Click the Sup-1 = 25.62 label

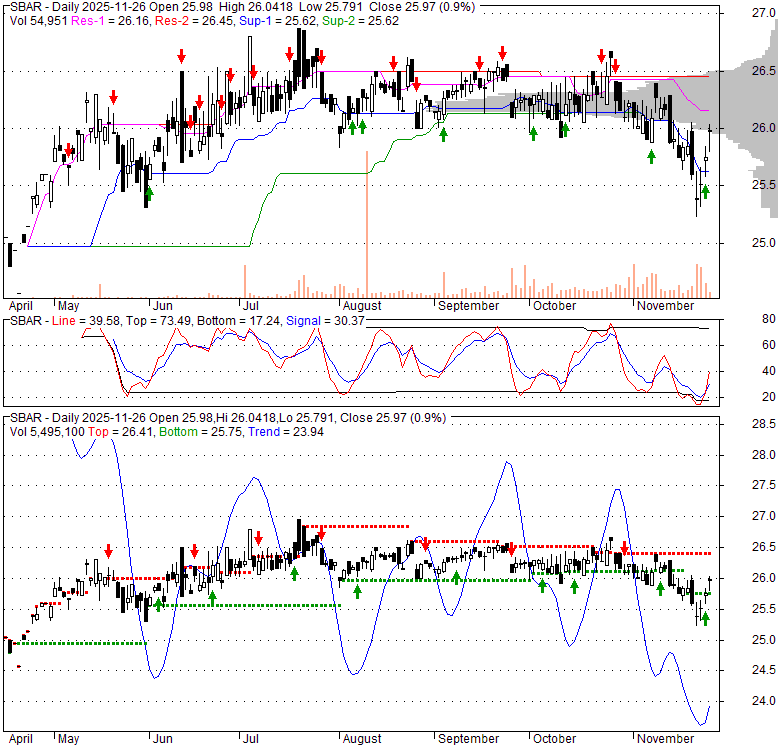coord(278,21)
